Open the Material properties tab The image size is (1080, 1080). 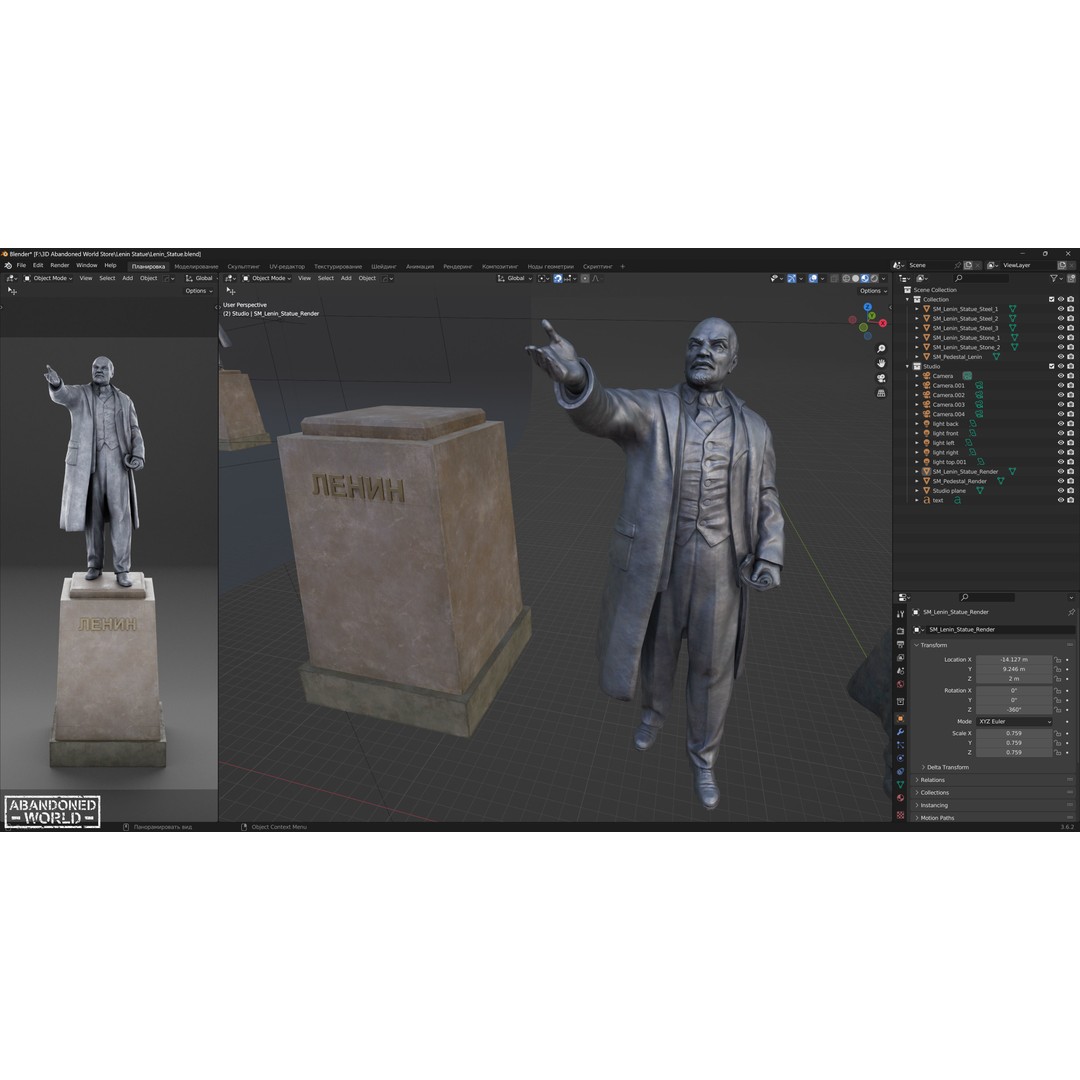[x=900, y=798]
